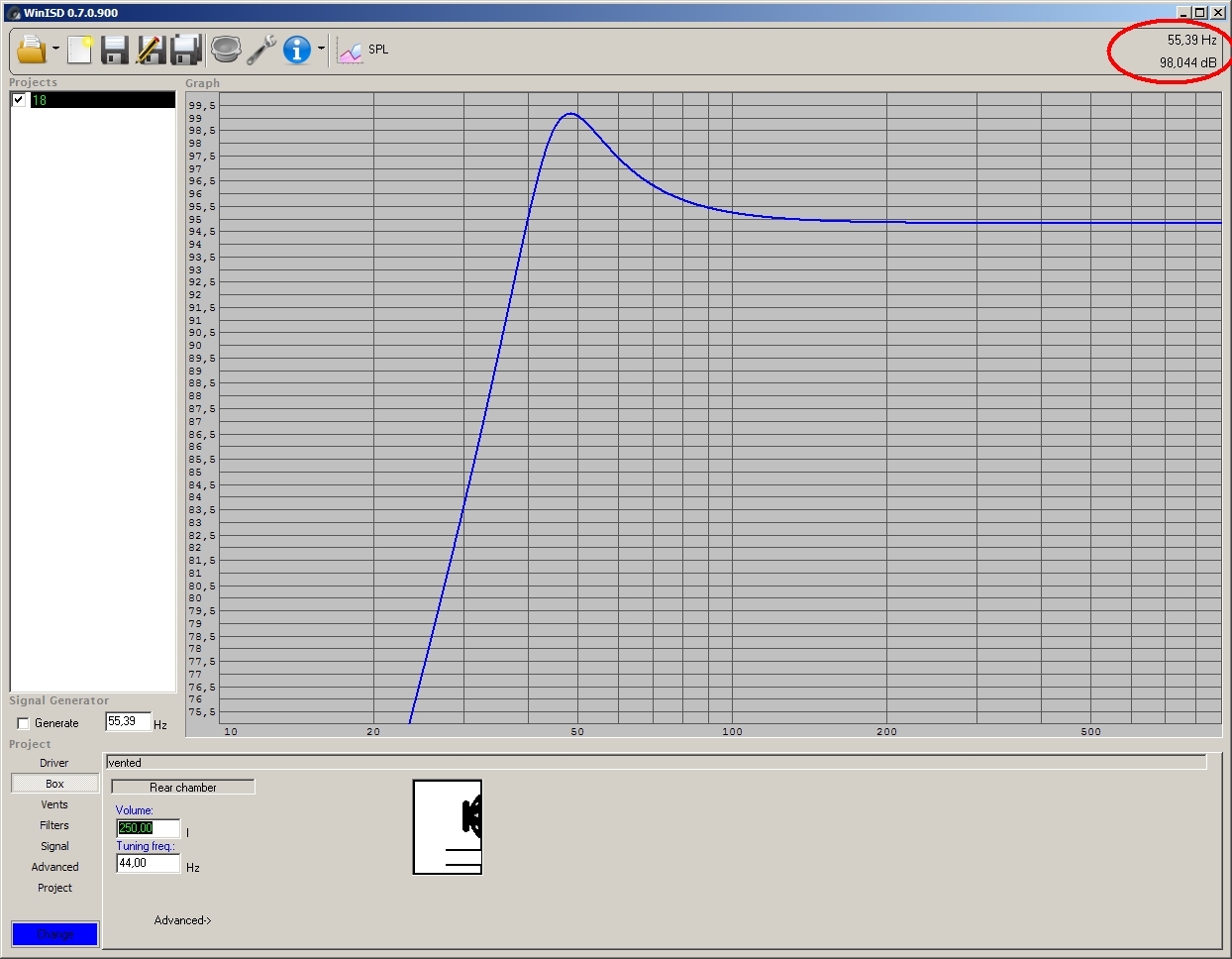This screenshot has width=1232, height=959.
Task: Click the Tuning freq.: label
Action: tap(146, 846)
